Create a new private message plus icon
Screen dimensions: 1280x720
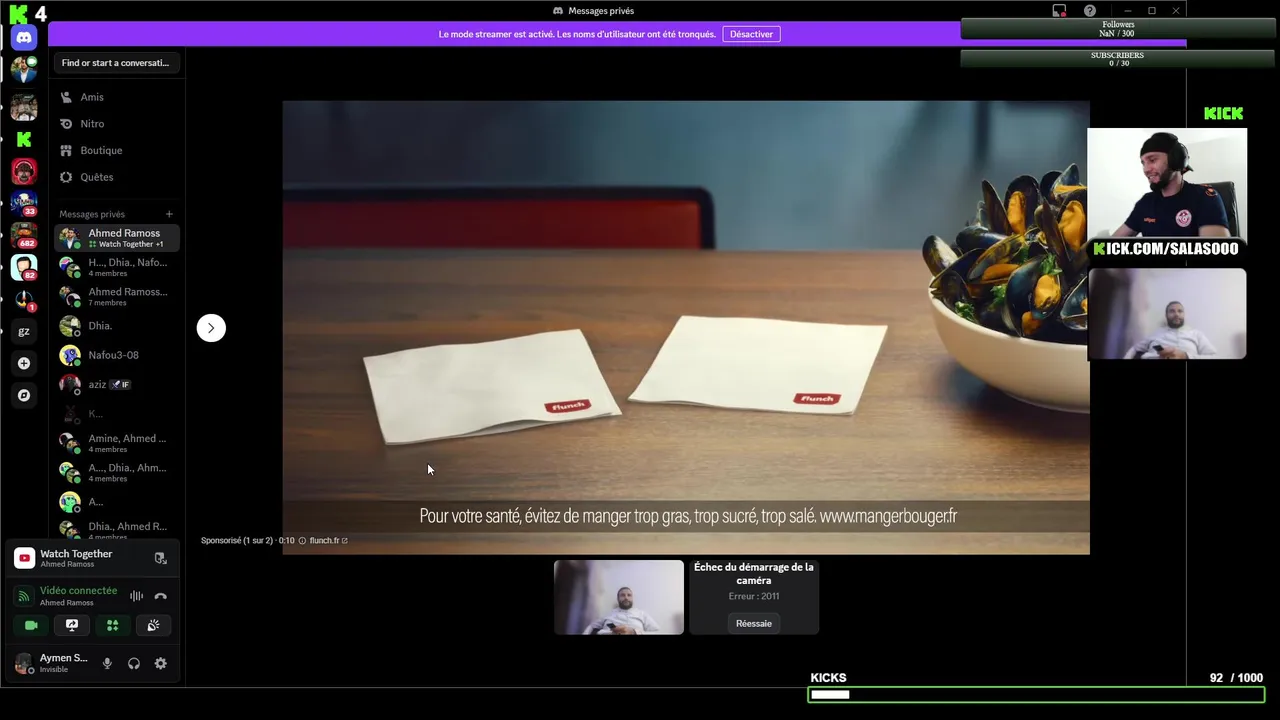point(169,214)
